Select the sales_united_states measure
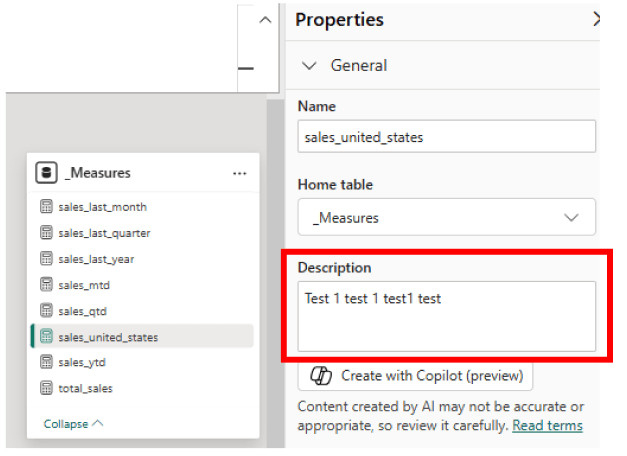This screenshot has height=456, width=627. 108,337
